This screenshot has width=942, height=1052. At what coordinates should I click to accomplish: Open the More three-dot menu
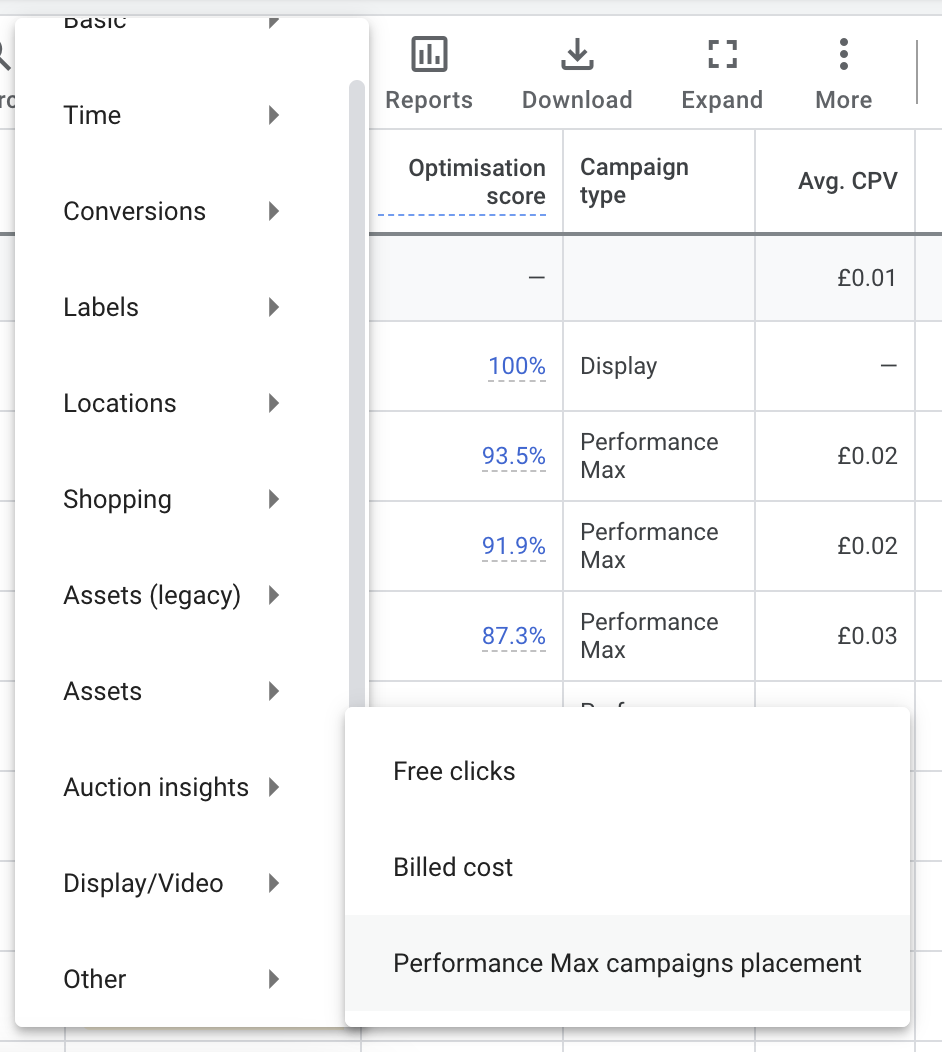844,55
